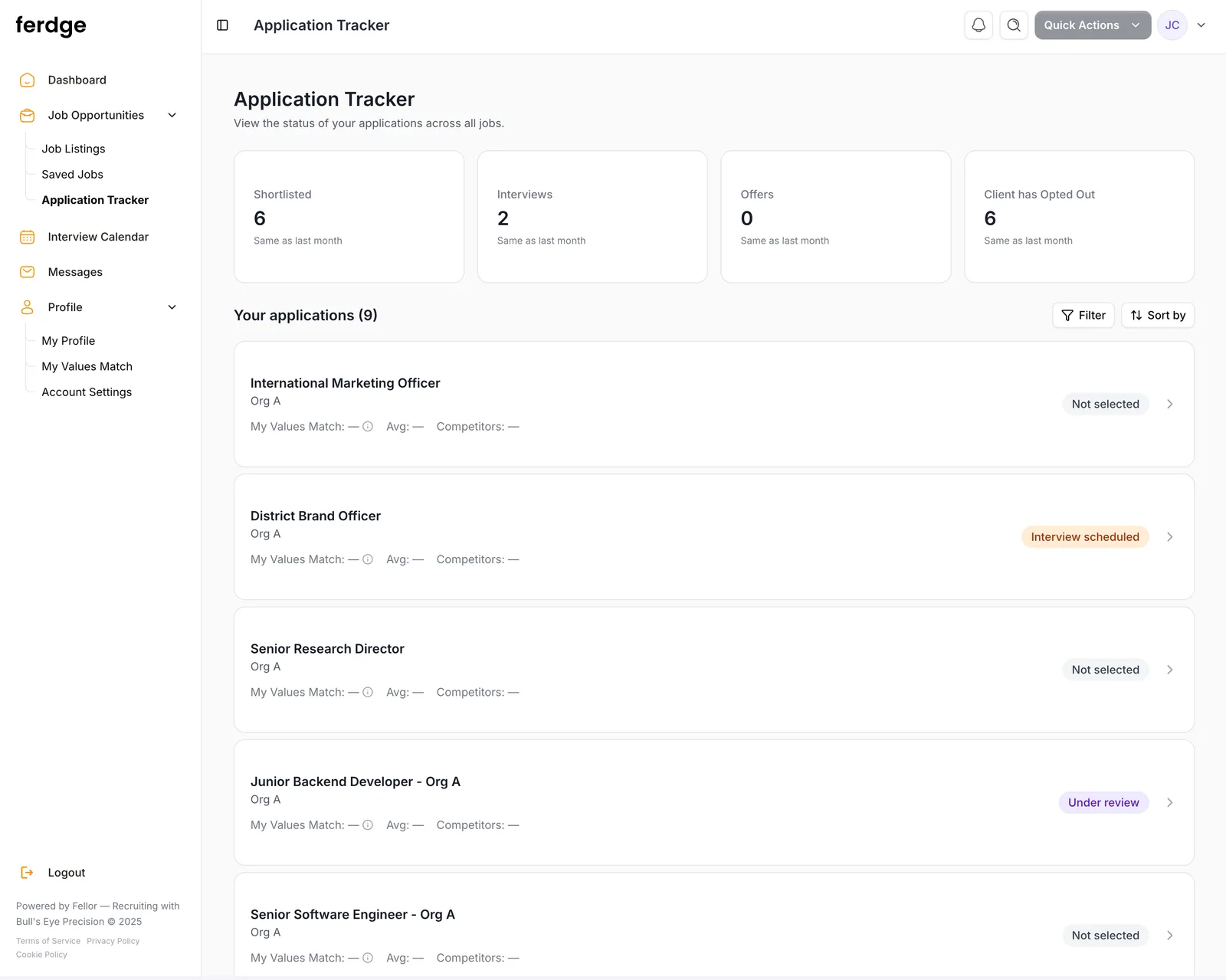The image size is (1226, 980).
Task: Click the Messages envelope icon
Action: tap(27, 272)
